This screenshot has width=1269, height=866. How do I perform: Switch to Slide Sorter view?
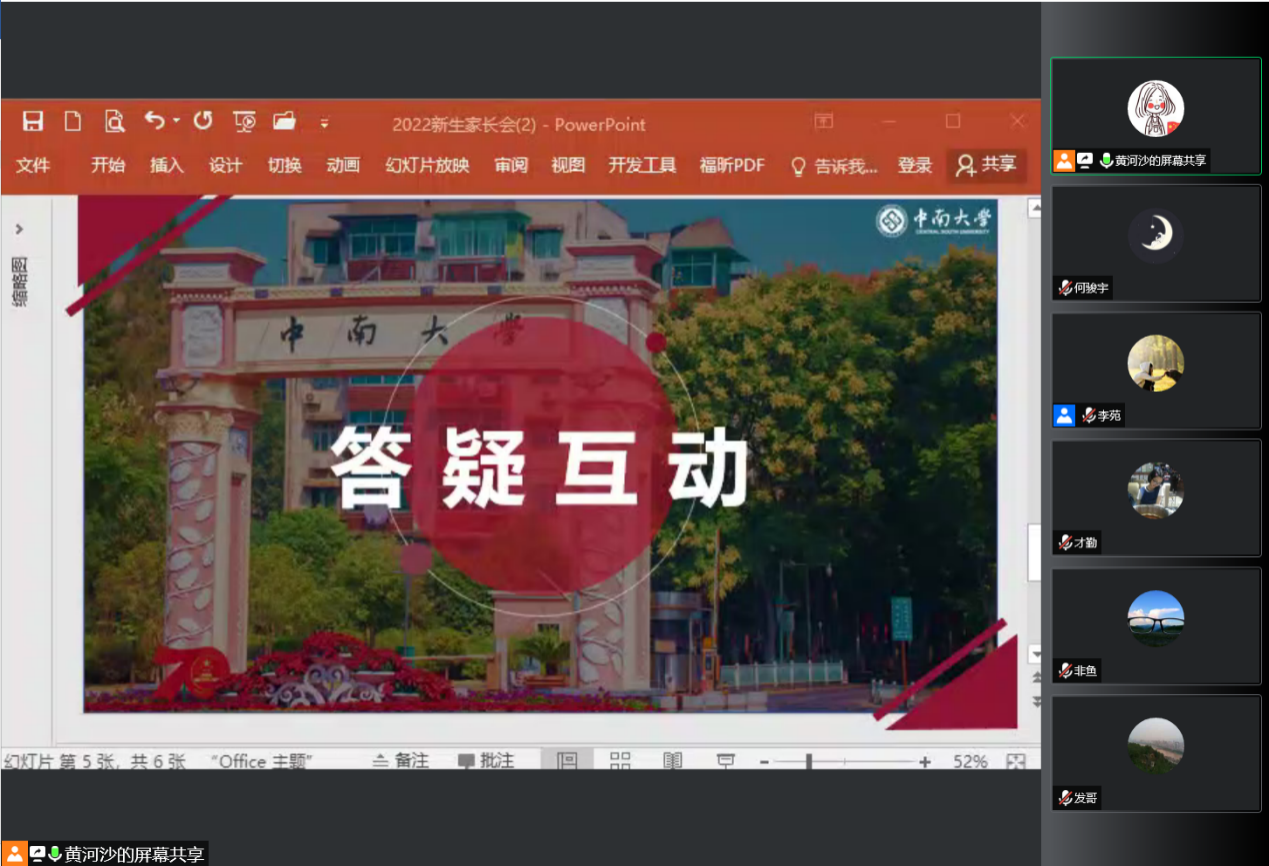620,761
